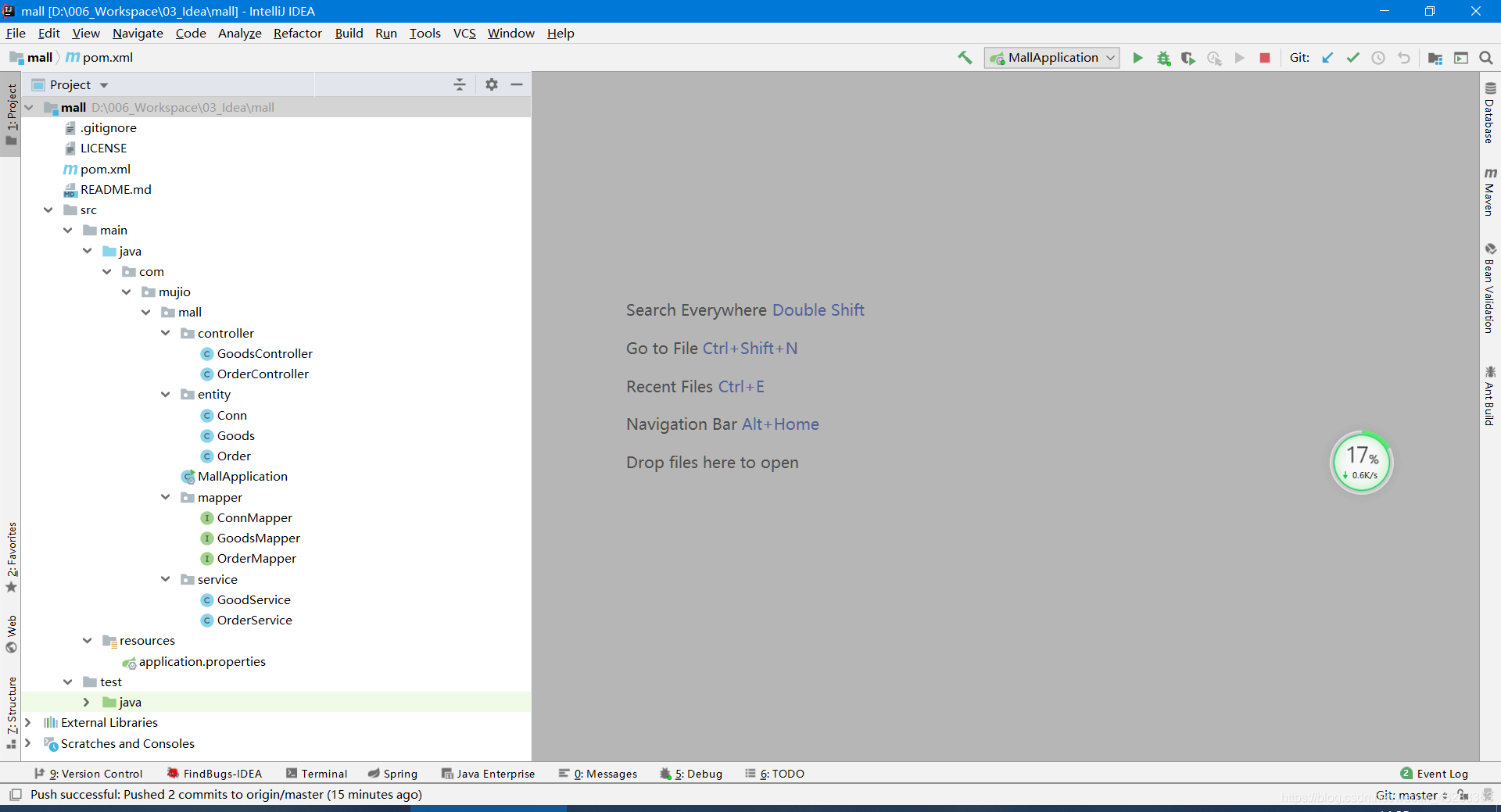Viewport: 1501px width, 812px height.
Task: Open the Version Control tool window
Action: [88, 774]
